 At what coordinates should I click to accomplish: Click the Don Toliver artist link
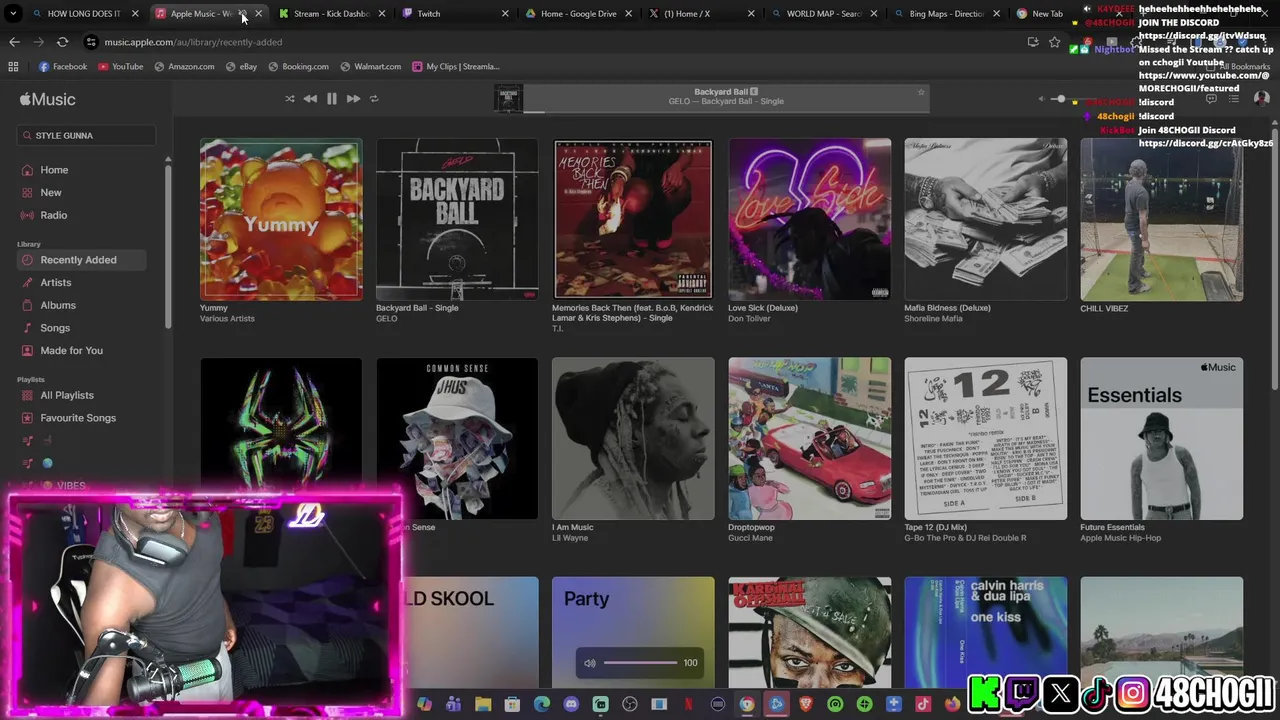(749, 319)
